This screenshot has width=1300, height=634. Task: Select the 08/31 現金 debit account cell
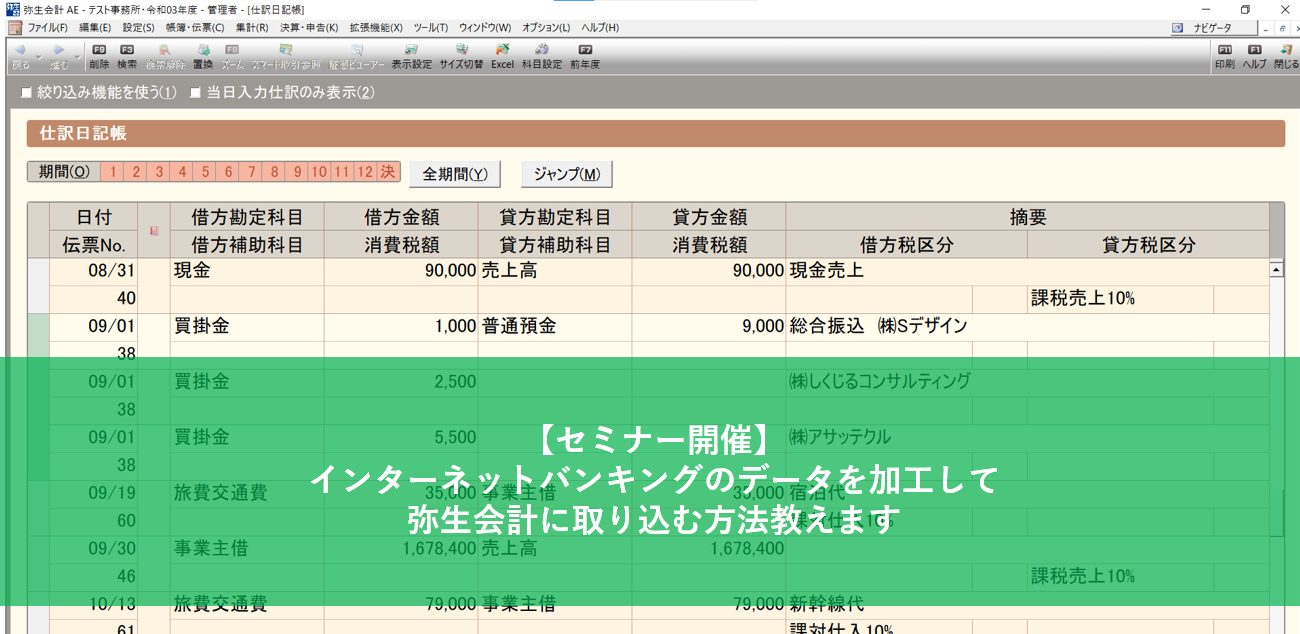point(246,270)
